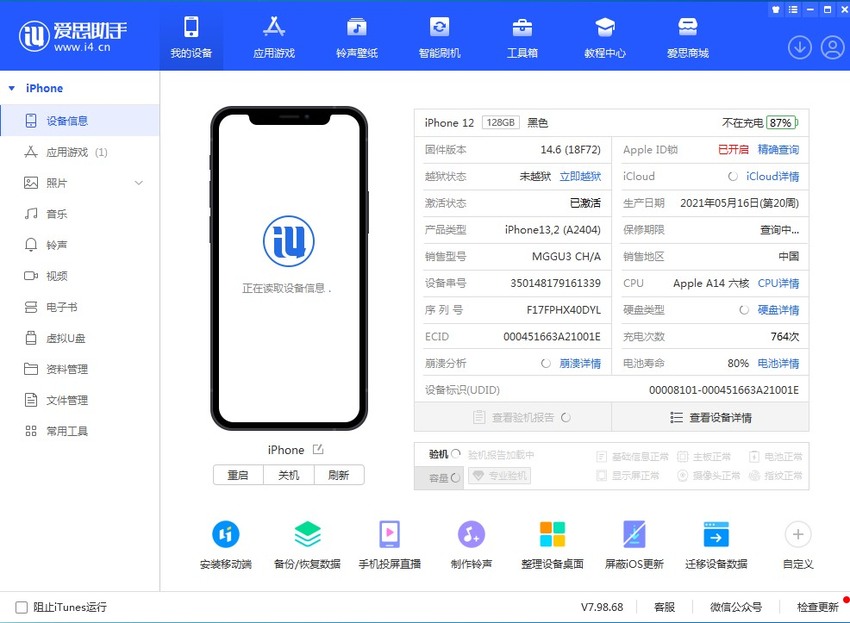Open the CPU详情 link
850x623 pixels.
pos(778,283)
